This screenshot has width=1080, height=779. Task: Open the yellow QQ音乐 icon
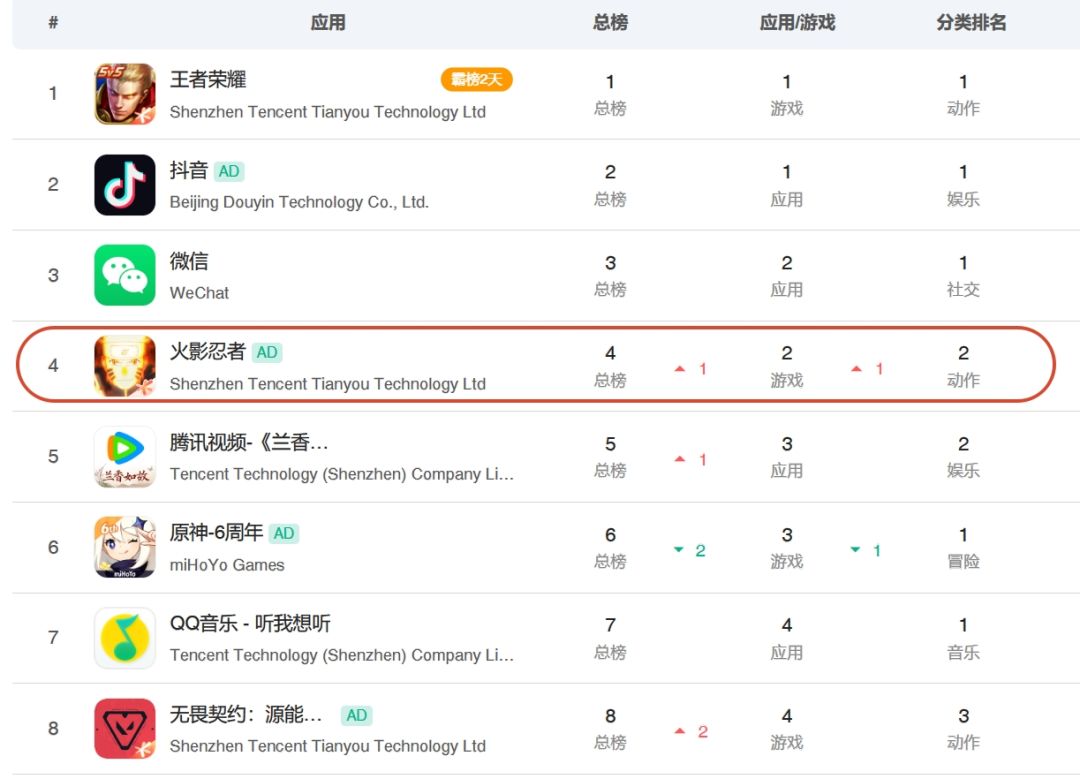[125, 638]
